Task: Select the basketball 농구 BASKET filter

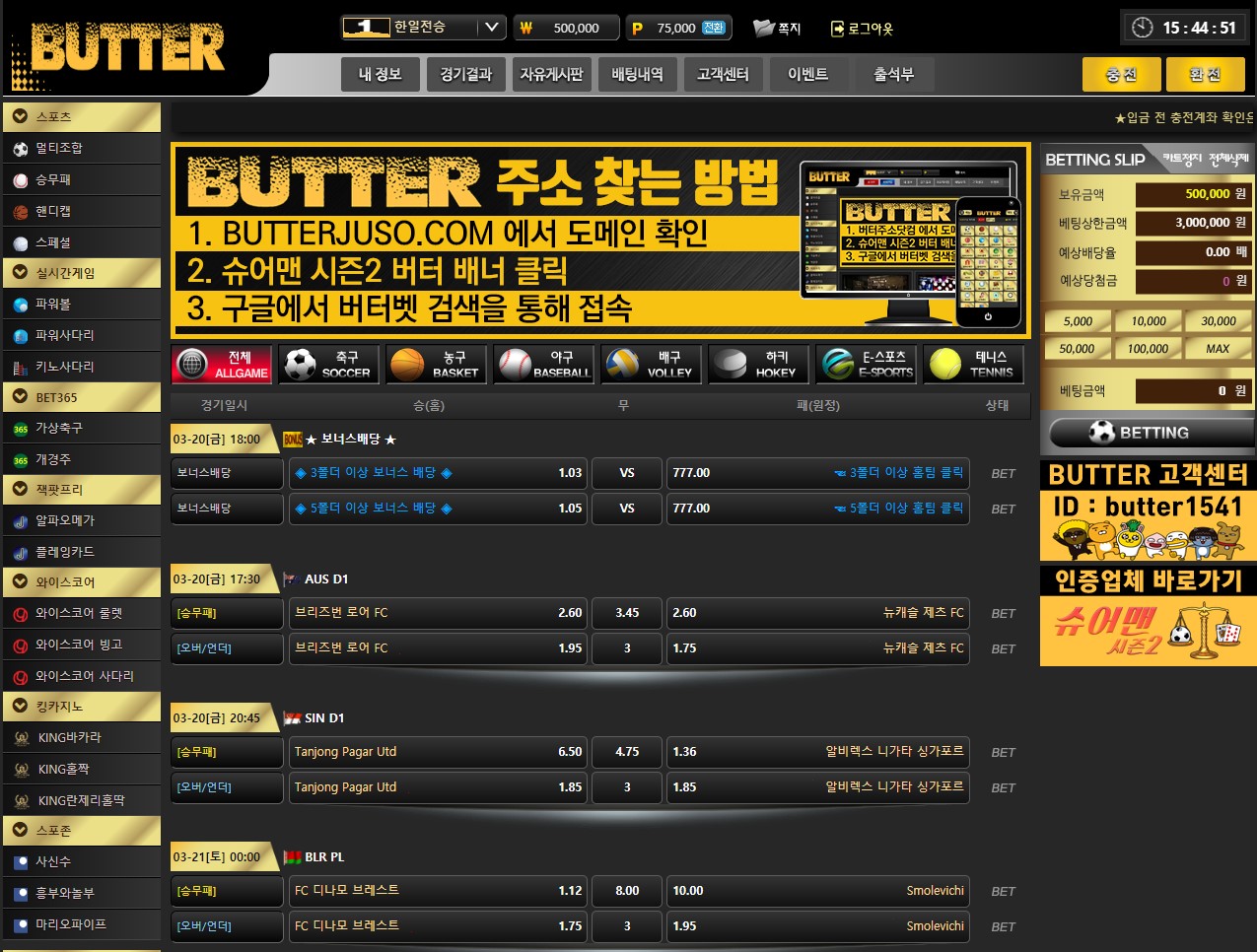Action: click(436, 365)
